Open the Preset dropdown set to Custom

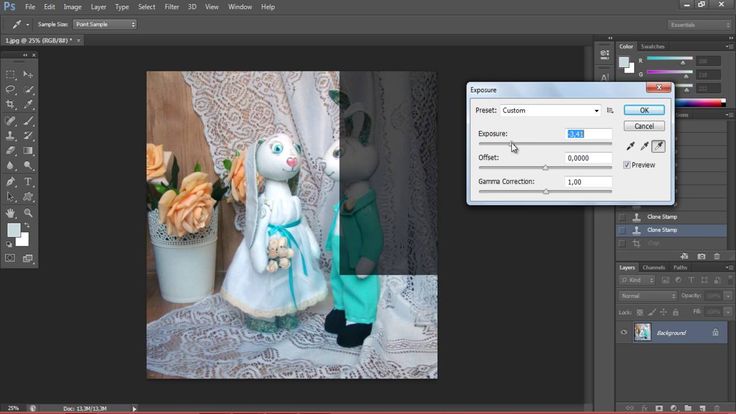coord(551,110)
